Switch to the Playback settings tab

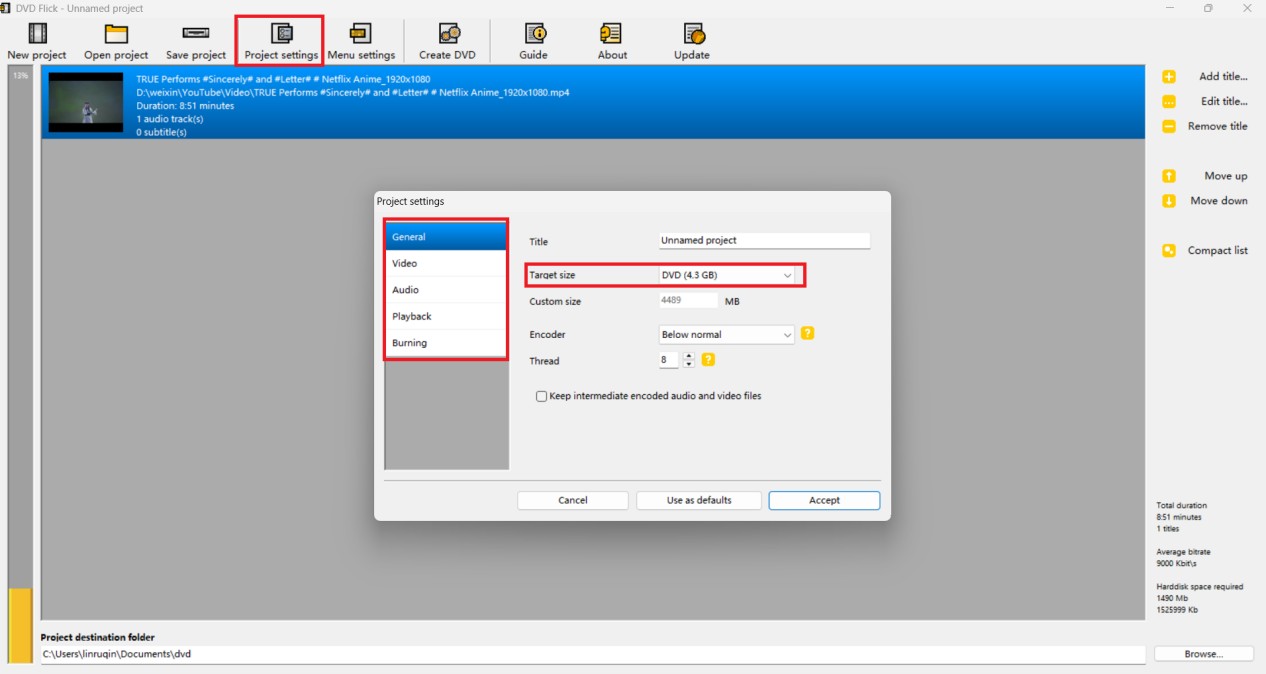(446, 316)
